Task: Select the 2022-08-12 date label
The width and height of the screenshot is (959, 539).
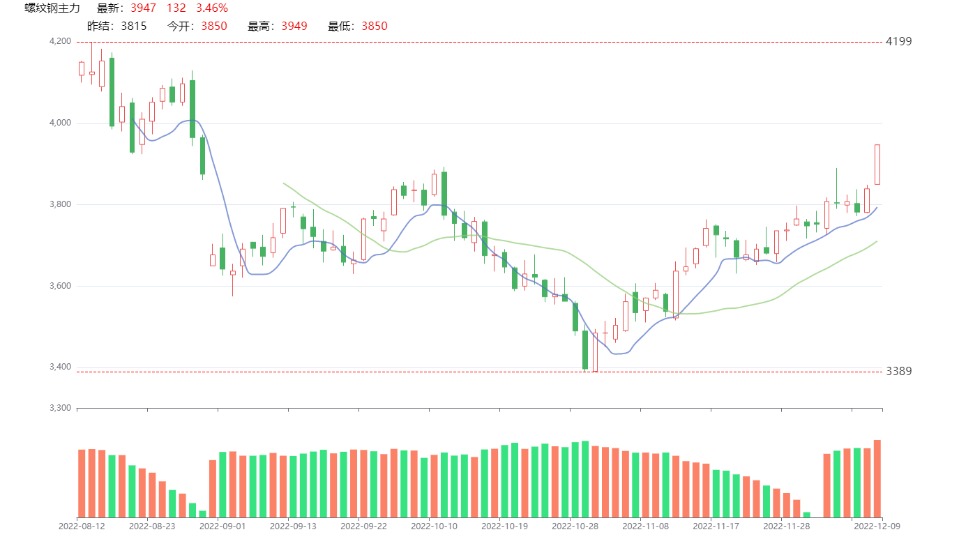Action: pos(81,524)
